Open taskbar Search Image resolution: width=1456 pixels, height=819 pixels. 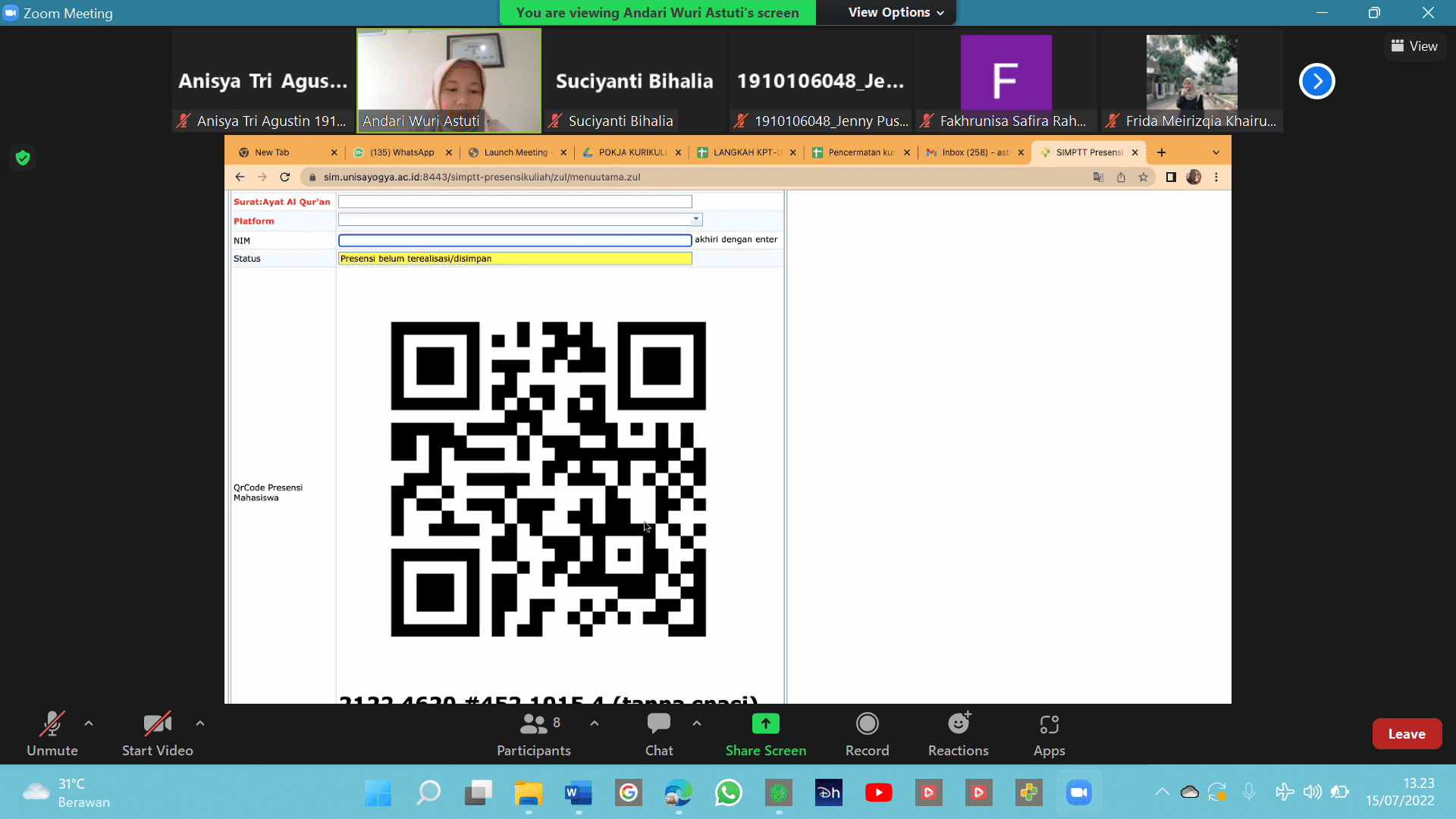point(428,793)
